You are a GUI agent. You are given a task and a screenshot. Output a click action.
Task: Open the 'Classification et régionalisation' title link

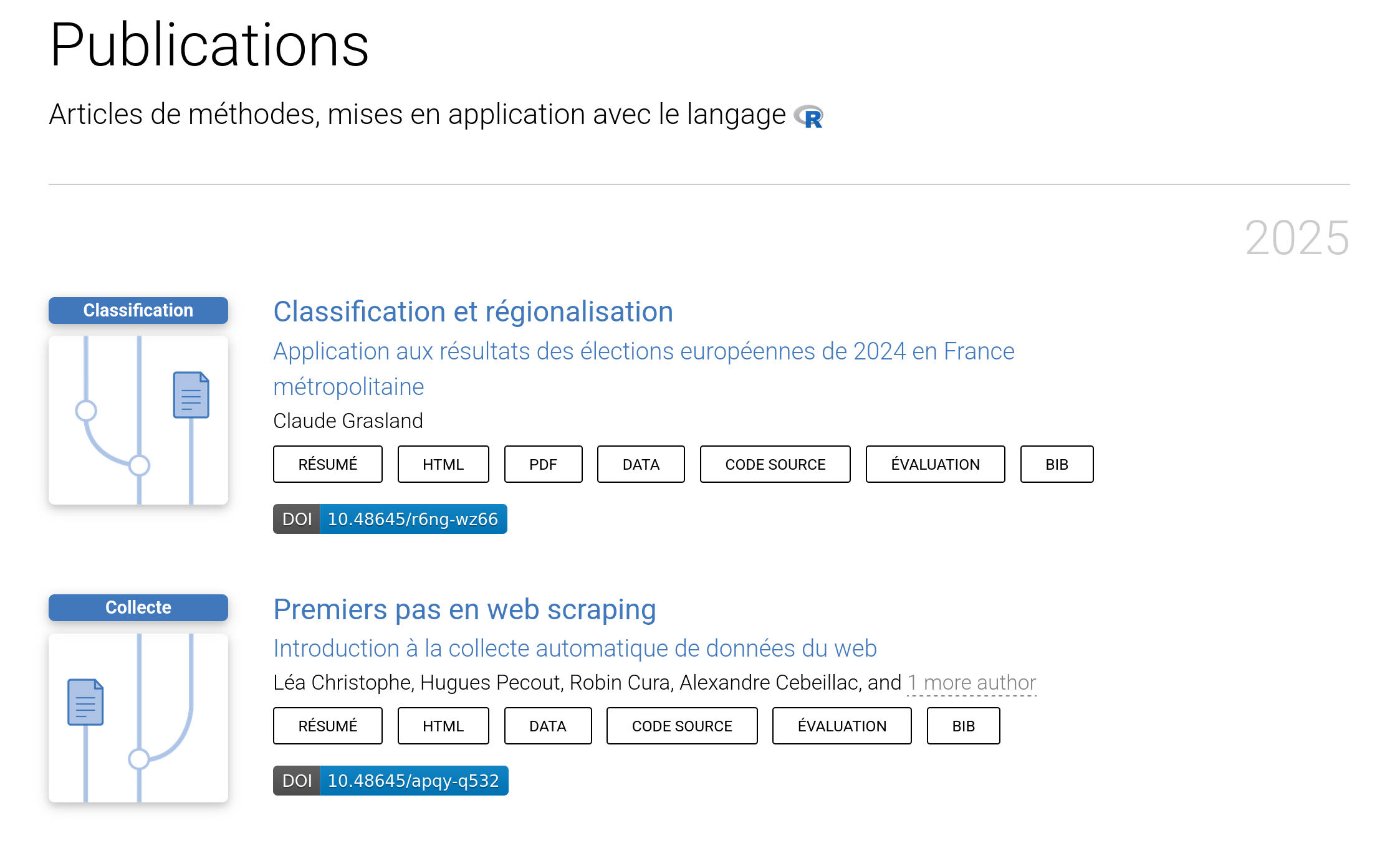point(473,311)
